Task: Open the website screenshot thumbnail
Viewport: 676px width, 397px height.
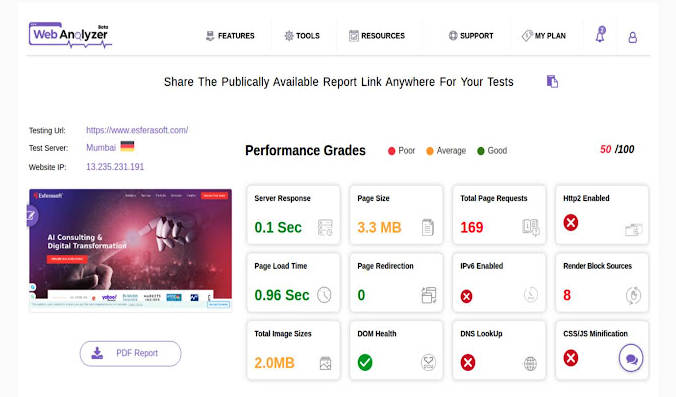Action: [131, 250]
